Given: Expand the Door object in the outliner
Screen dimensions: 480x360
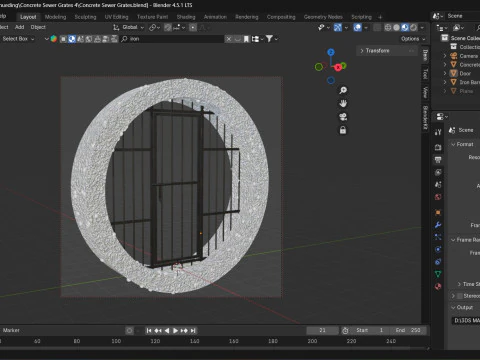Looking at the screenshot, I should coord(445,73).
